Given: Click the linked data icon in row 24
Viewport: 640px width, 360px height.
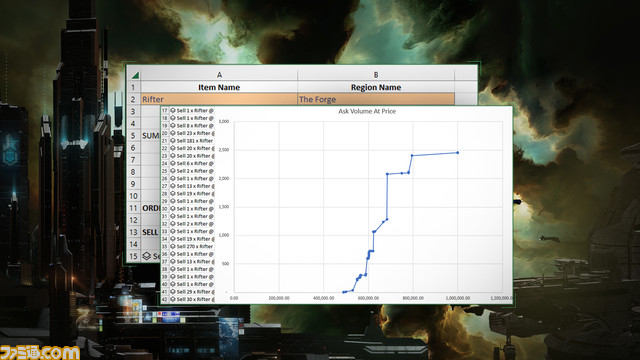Looking at the screenshot, I should point(173,163).
